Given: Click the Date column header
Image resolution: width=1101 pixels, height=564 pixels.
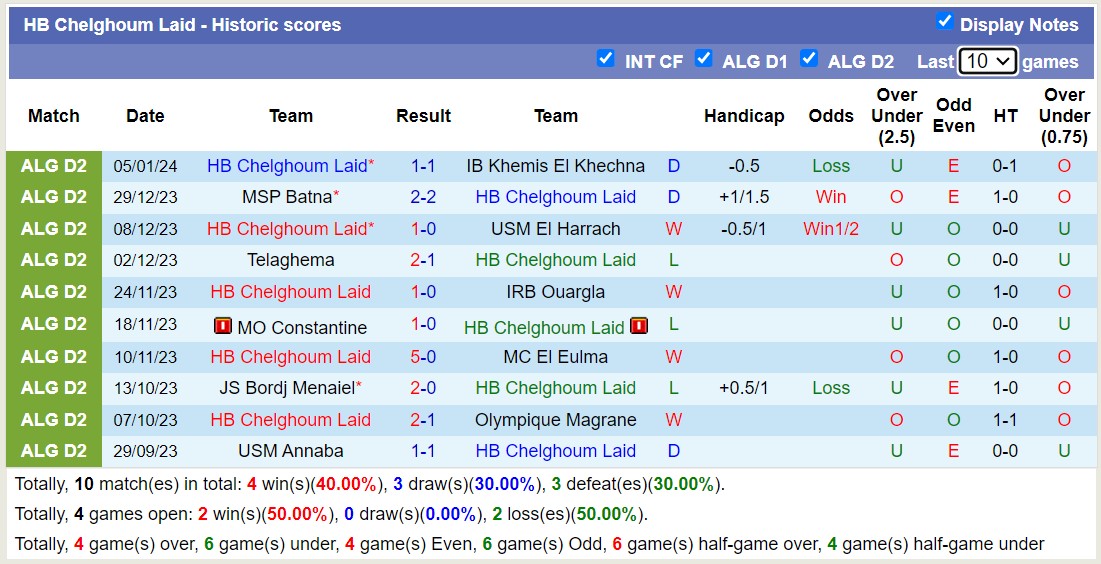Looking at the screenshot, I should [x=145, y=116].
